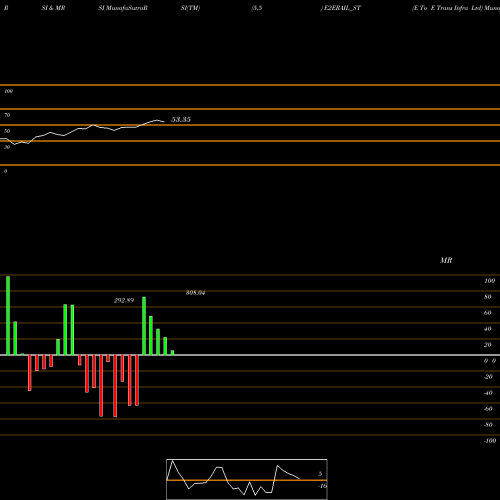Click the MR axis label 20

(x=487, y=345)
